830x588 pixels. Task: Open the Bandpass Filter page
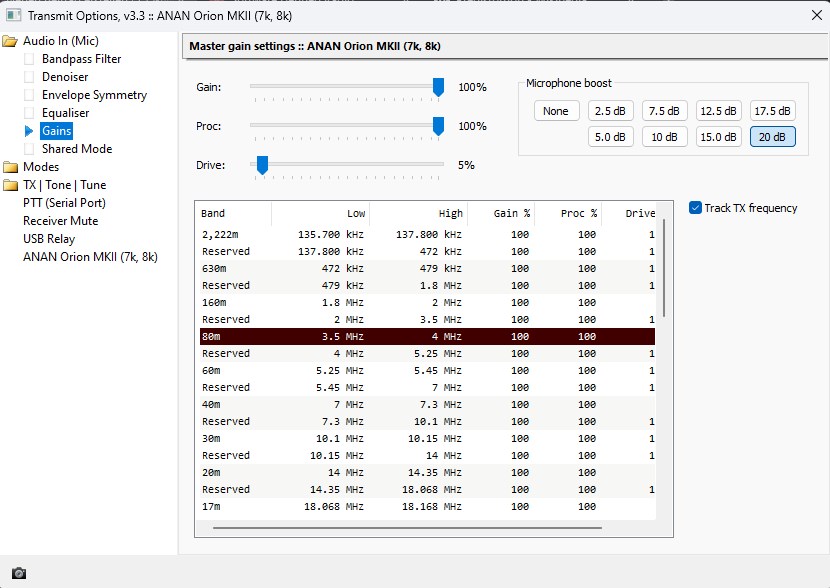[x=82, y=59]
